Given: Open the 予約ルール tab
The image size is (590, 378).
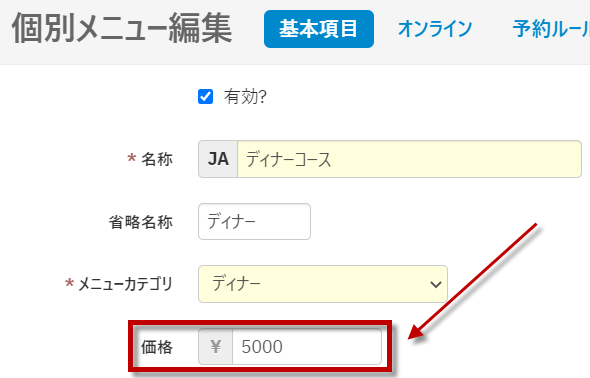Looking at the screenshot, I should [551, 29].
